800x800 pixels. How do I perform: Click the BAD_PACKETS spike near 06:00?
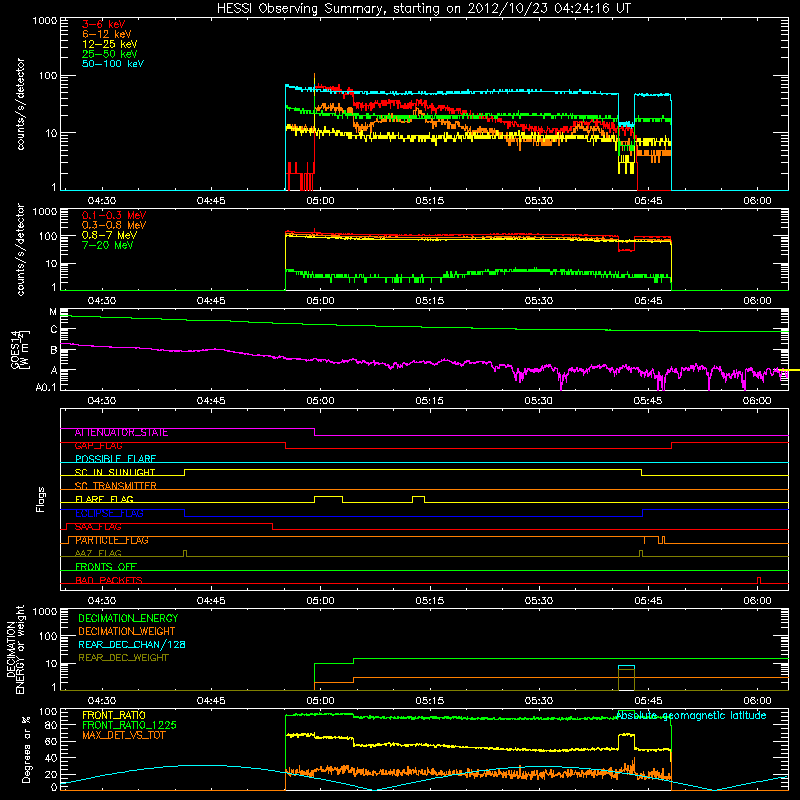[759, 580]
